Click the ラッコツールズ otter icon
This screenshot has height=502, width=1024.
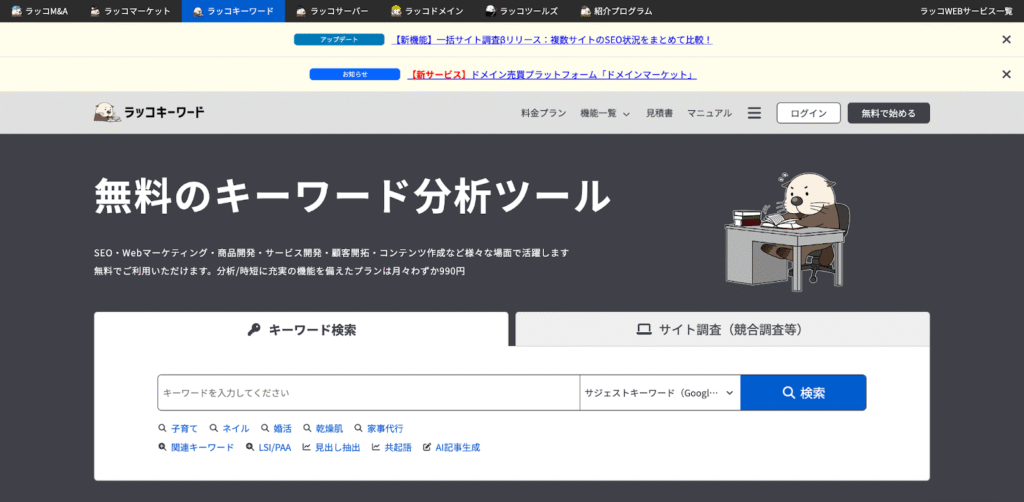point(491,11)
